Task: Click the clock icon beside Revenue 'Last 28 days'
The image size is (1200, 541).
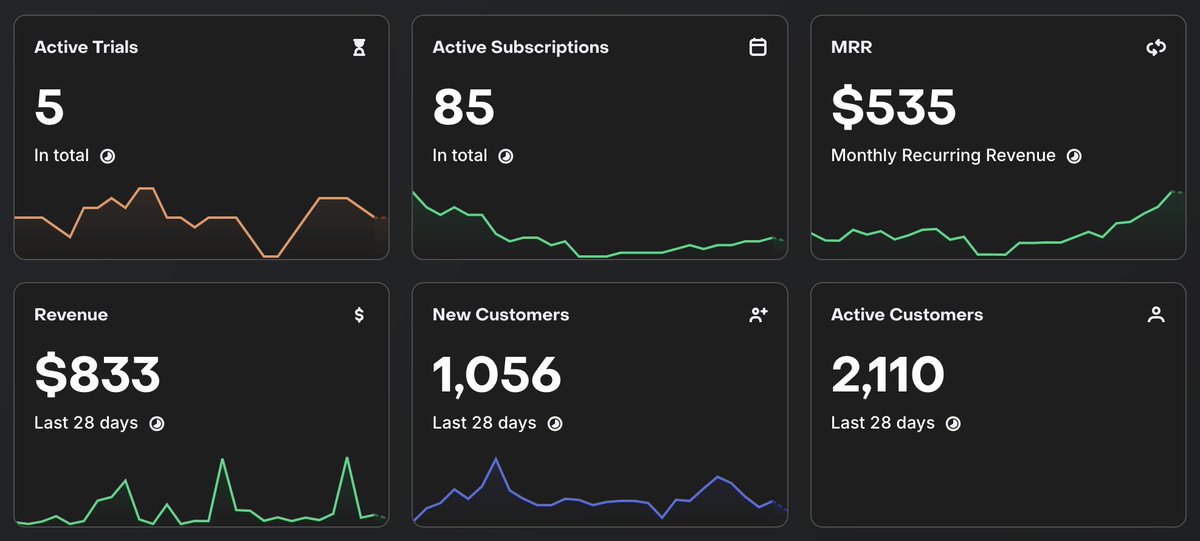Action: point(157,423)
